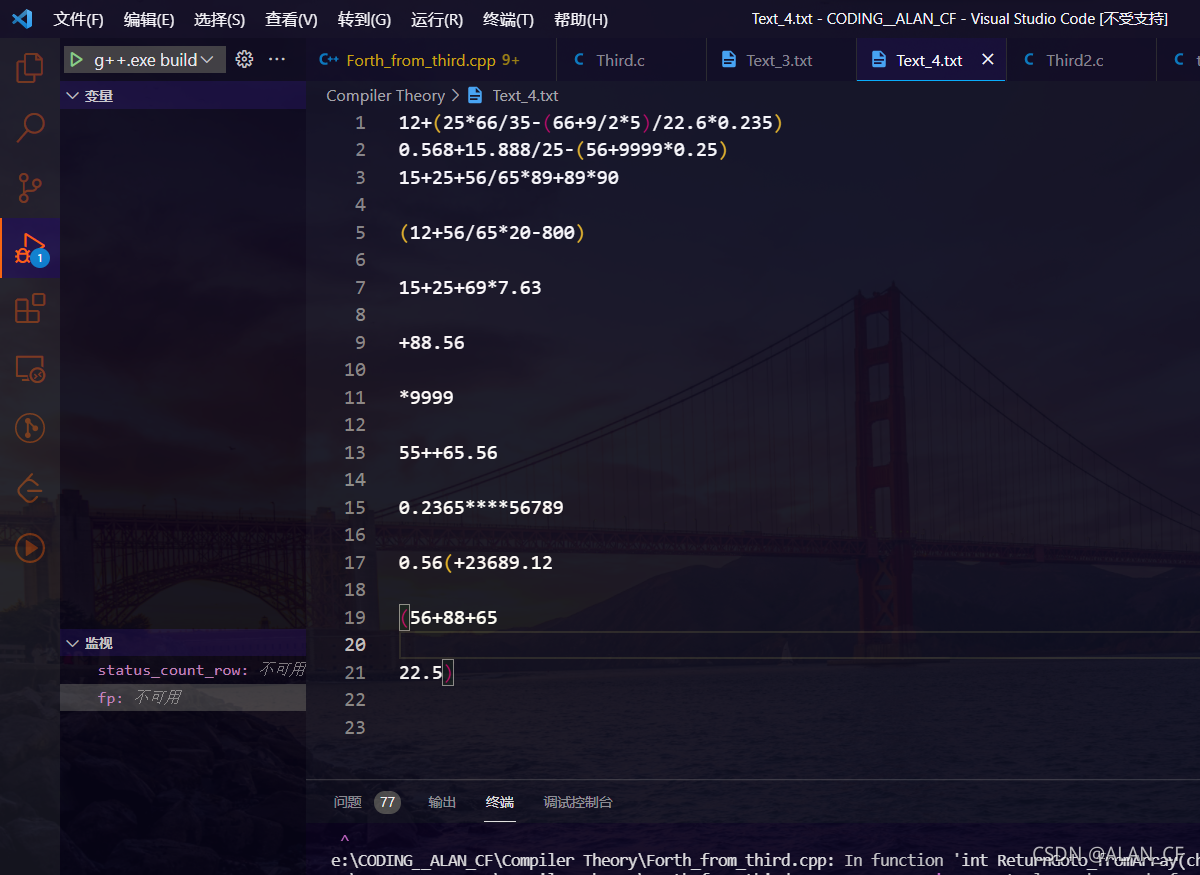Click text 0.56(+23689.12 on line 17
The height and width of the screenshot is (875, 1200).
[475, 563]
